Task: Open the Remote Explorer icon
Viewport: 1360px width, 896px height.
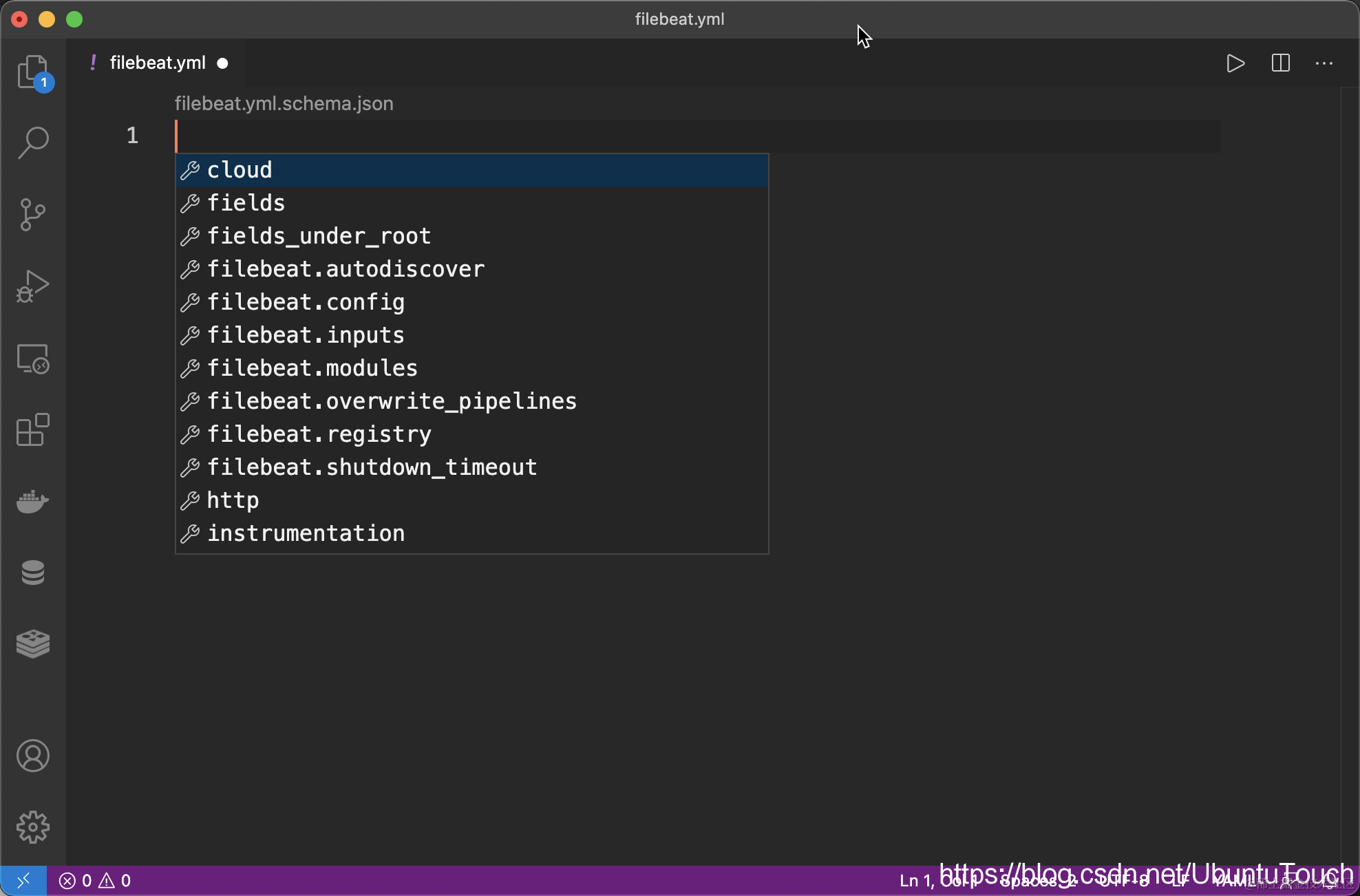Action: pos(33,359)
